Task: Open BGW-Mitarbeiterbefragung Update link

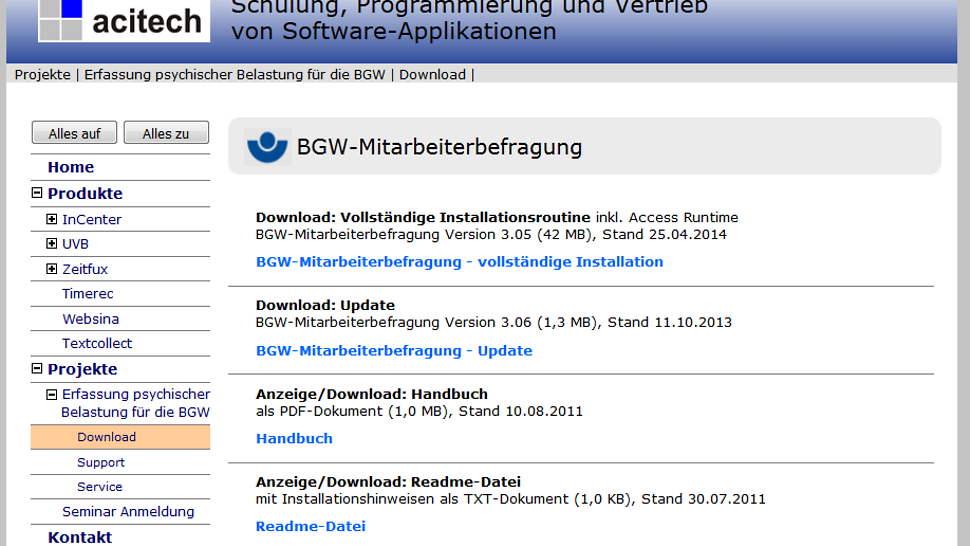Action: tap(394, 351)
